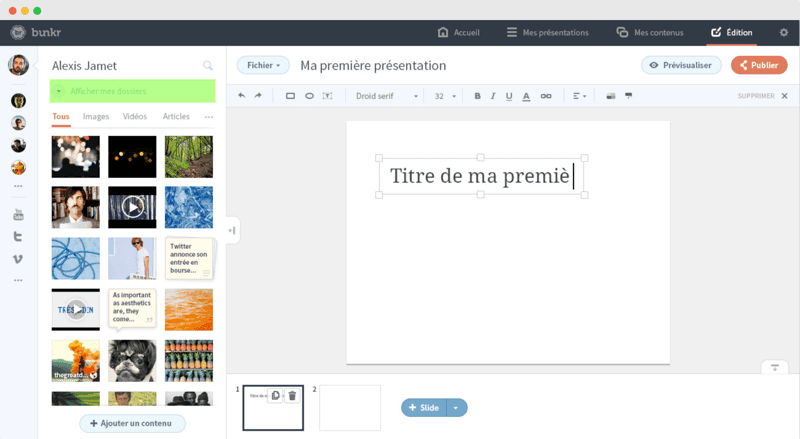This screenshot has height=439, width=800.
Task: Click the search magnifier beside Alexis Jamet
Action: point(208,66)
